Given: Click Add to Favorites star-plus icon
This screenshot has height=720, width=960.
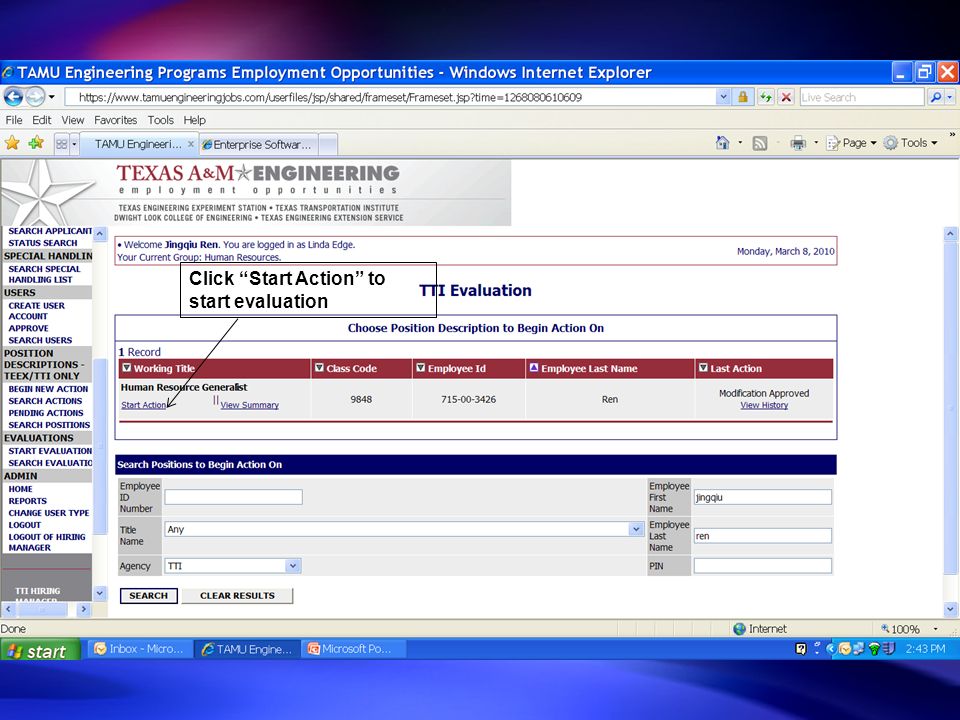Looking at the screenshot, I should click(36, 143).
